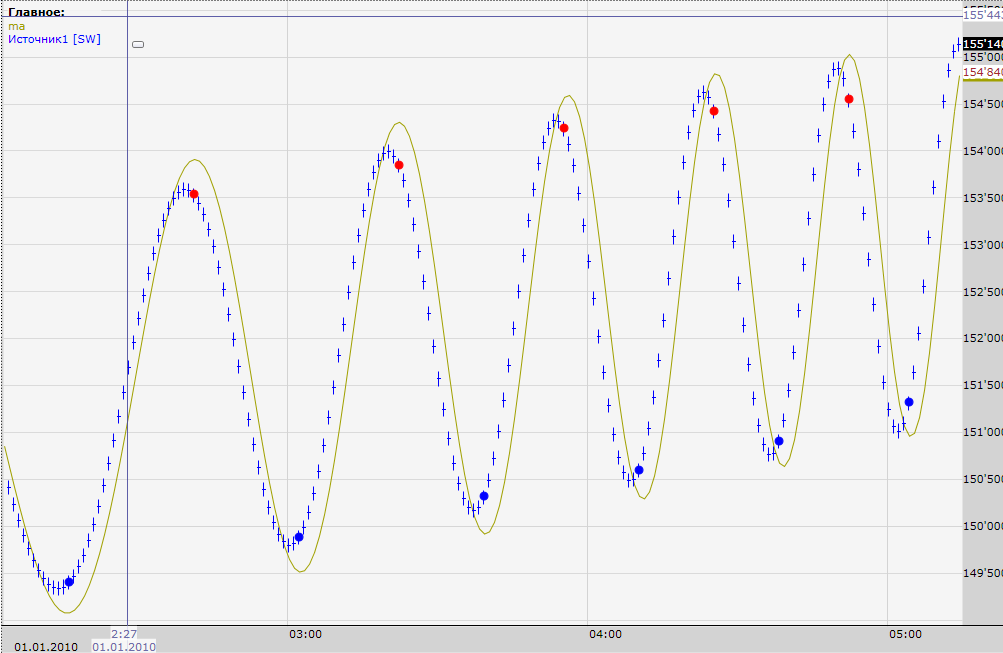The image size is (1003, 653).
Task: Click the 03:00 time axis label
Action: point(305,634)
